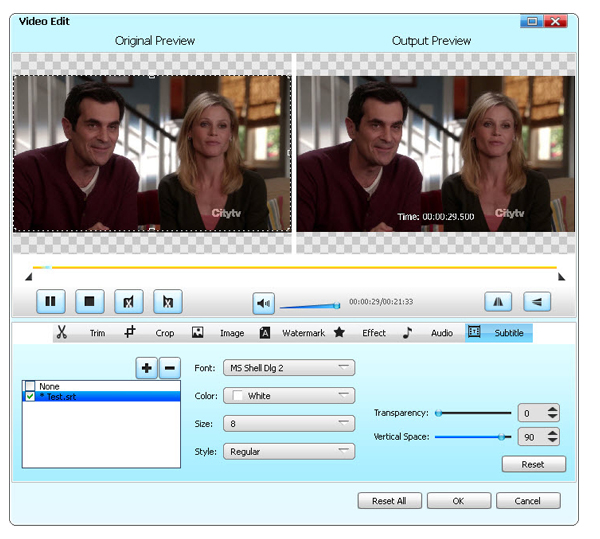Click the Watermark letter A icon
This screenshot has height=539, width=600.
[265, 333]
